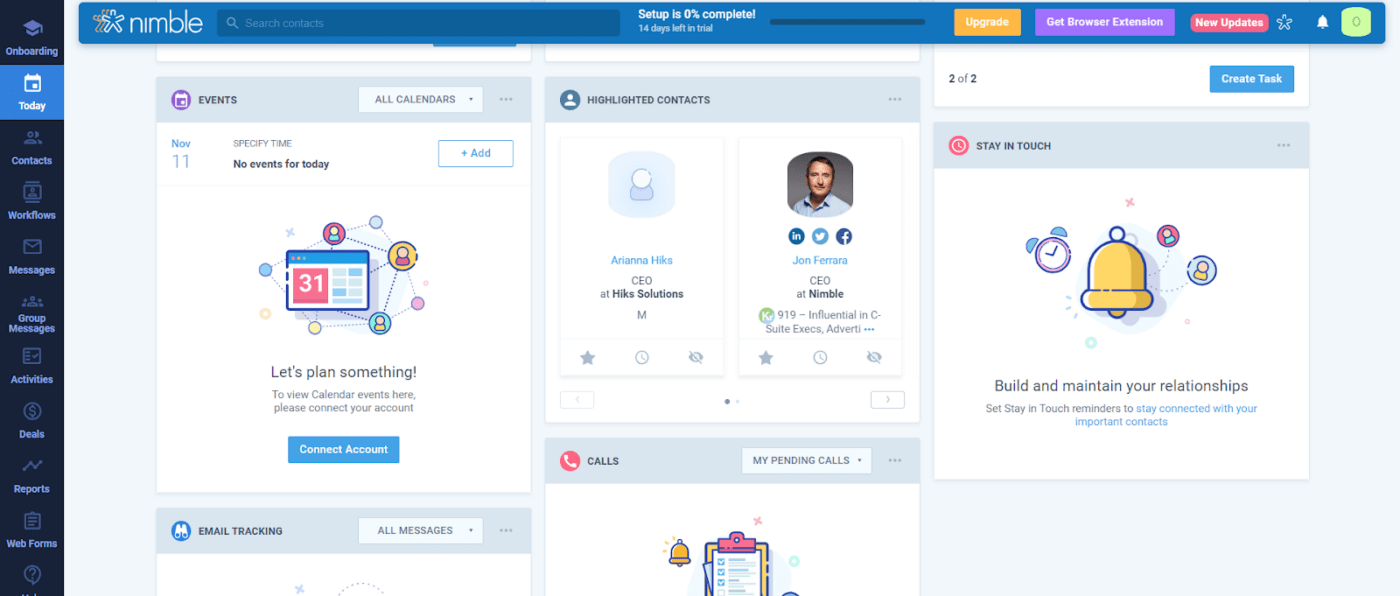Image resolution: width=1400 pixels, height=596 pixels.
Task: Open the notifications bell
Action: click(1322, 22)
